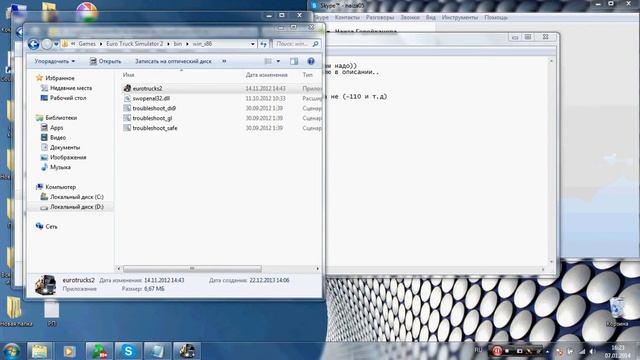Click scroll-up arrow in text window
Viewport: 640px width, 360px height.
551,61
